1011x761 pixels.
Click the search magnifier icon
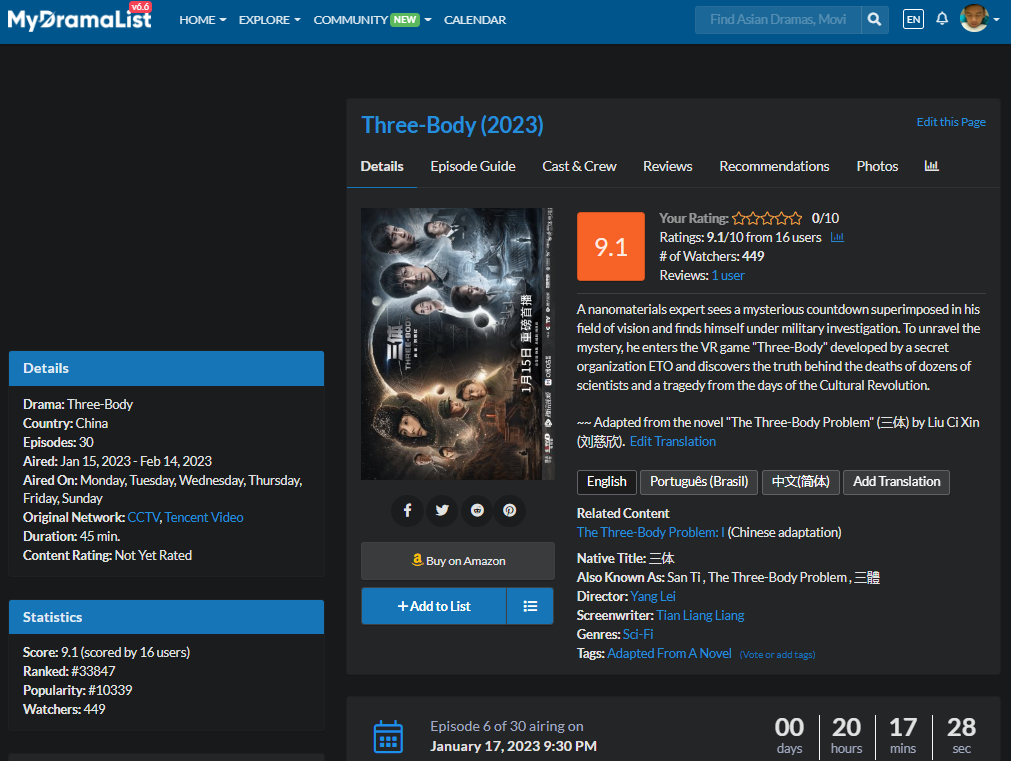pyautogui.click(x=874, y=20)
